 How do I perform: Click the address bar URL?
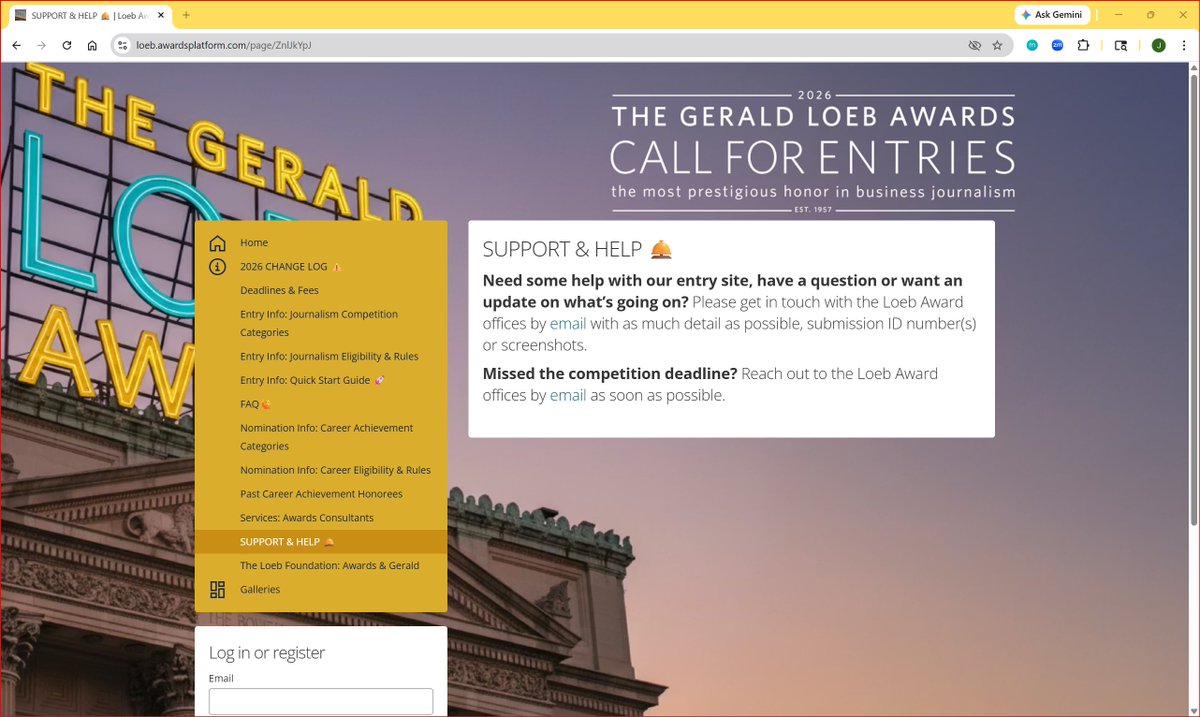click(224, 45)
